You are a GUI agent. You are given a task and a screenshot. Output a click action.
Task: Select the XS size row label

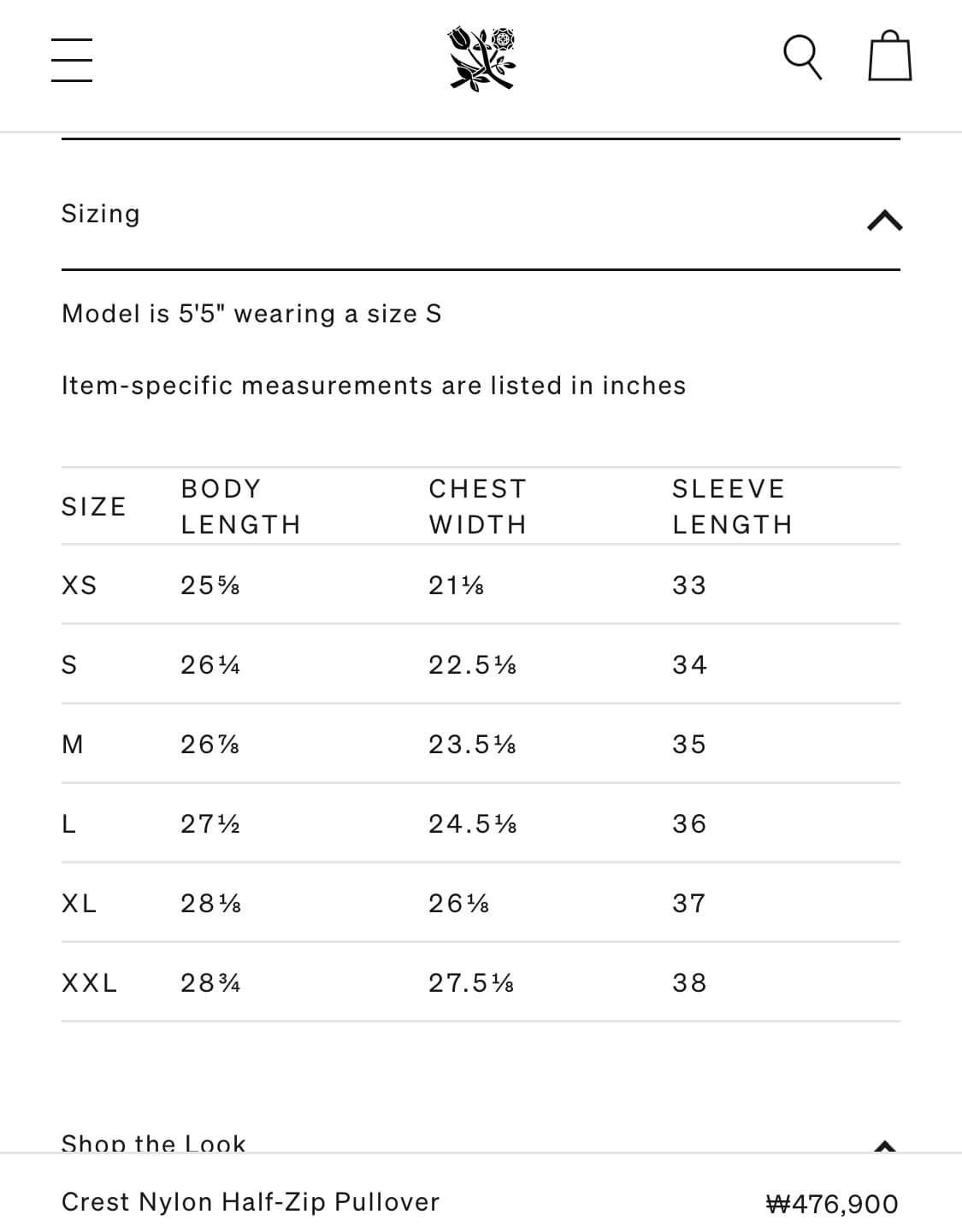80,586
